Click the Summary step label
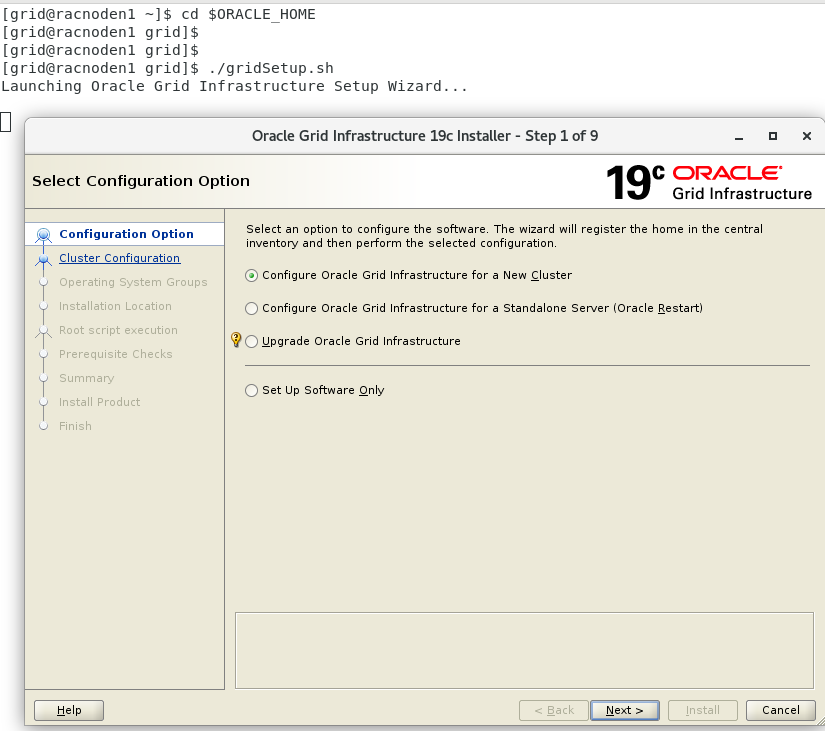 click(87, 378)
